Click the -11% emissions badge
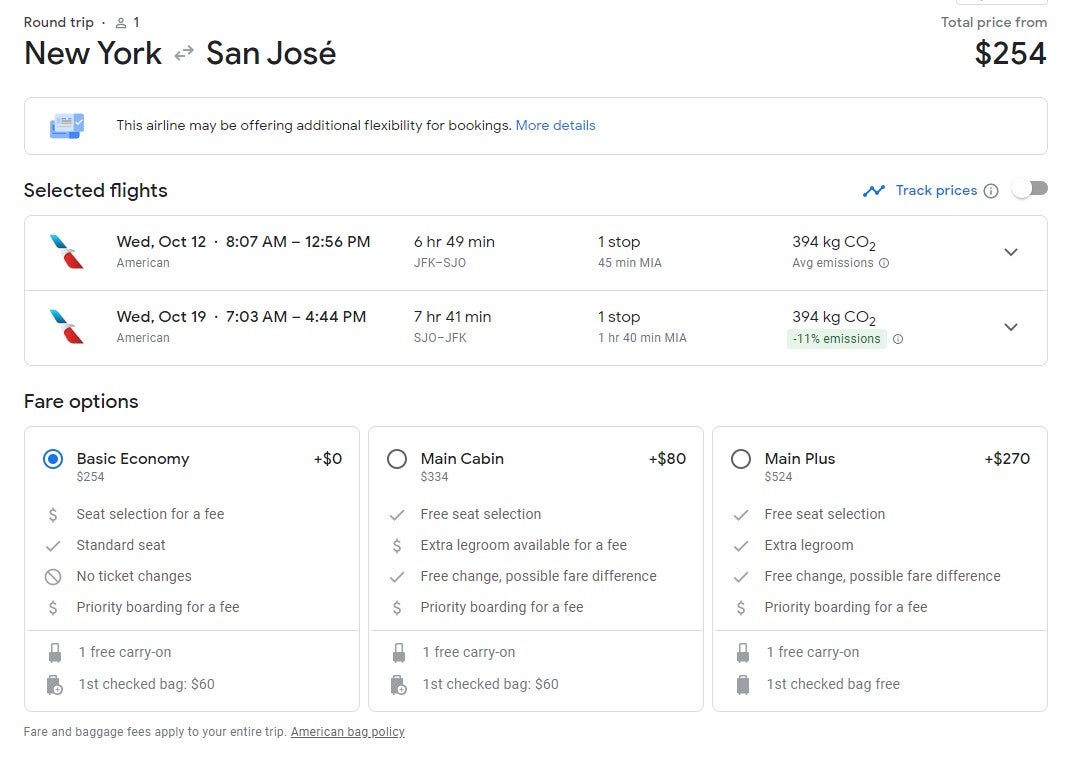Screen dimensions: 1068x757 coord(836,339)
